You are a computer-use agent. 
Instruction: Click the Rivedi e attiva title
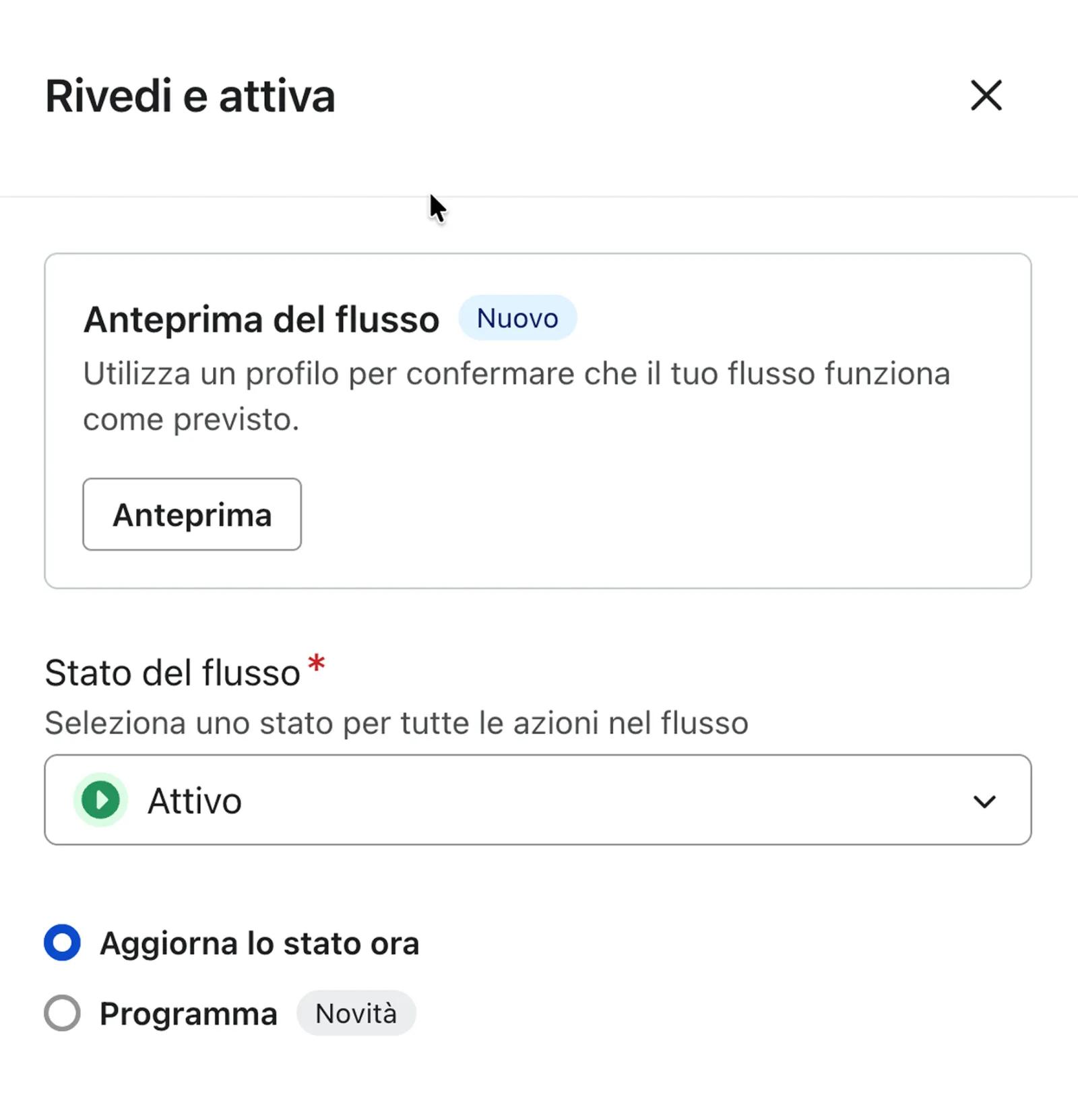tap(189, 95)
